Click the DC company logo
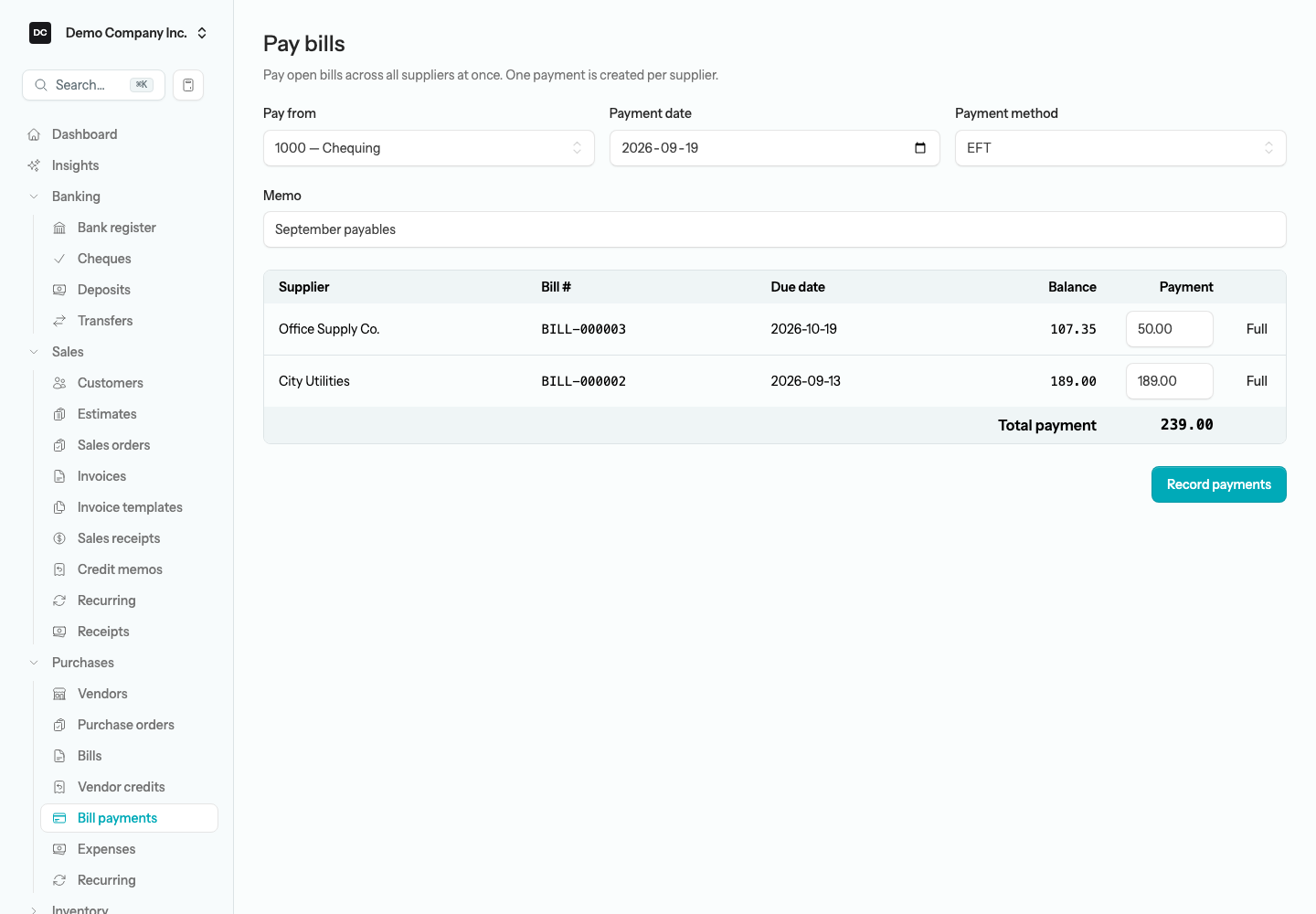 click(40, 33)
